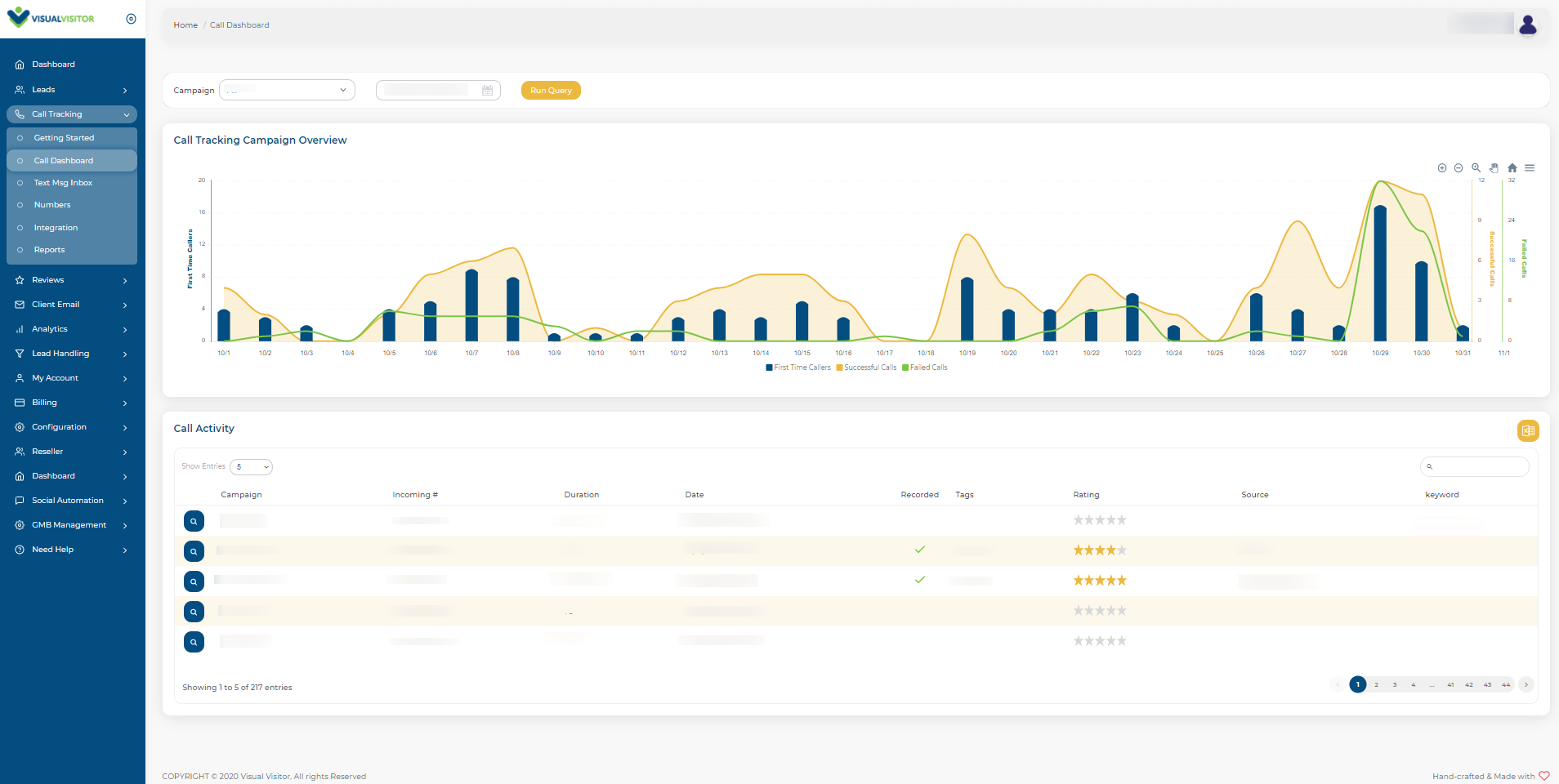Screen dimensions: 1559x784
Task: Expand the Social Automation menu
Action: click(72, 501)
